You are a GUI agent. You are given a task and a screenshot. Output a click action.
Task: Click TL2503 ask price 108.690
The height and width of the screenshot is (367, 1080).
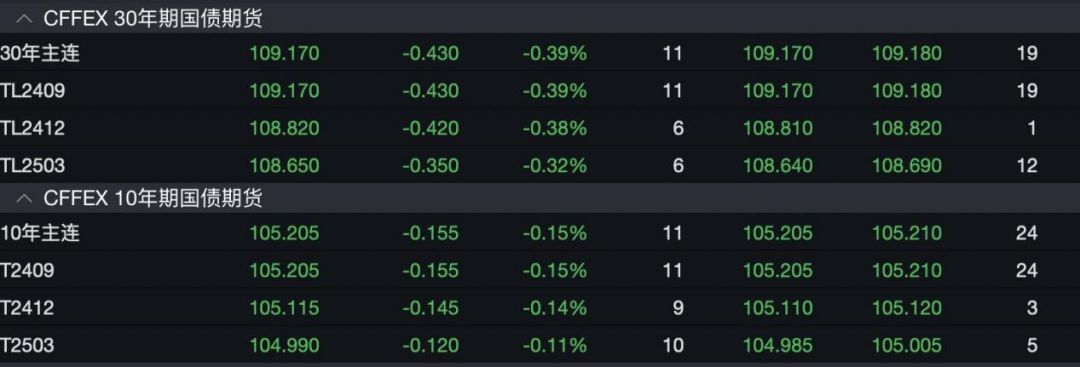coord(907,165)
